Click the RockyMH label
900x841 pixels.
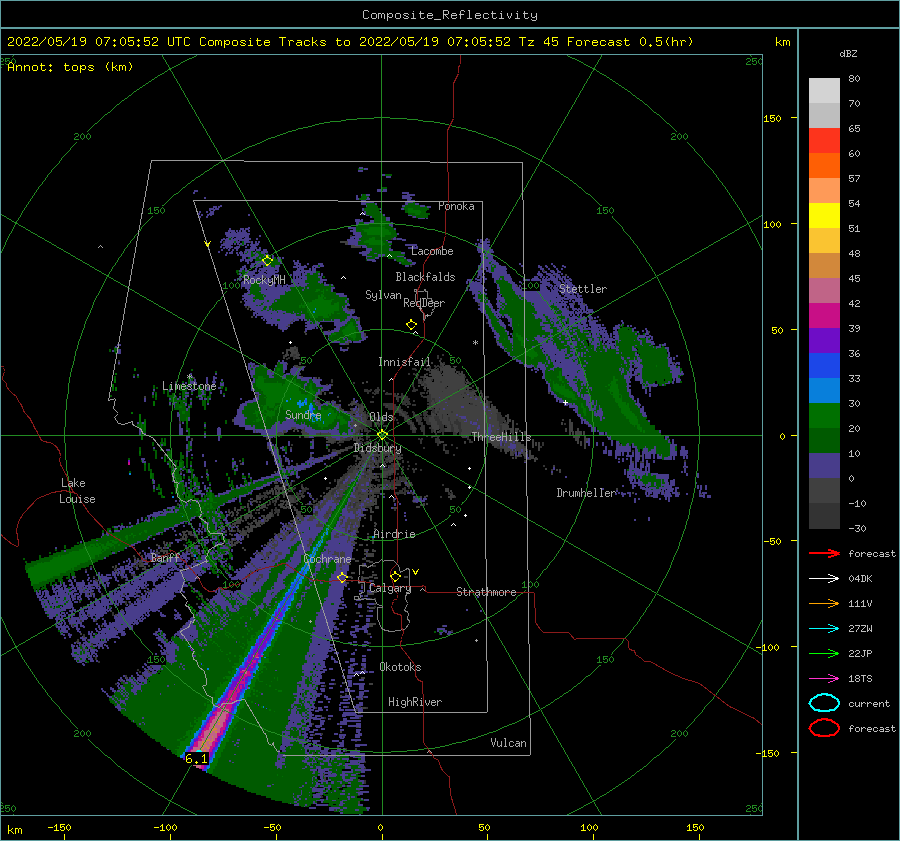point(264,280)
